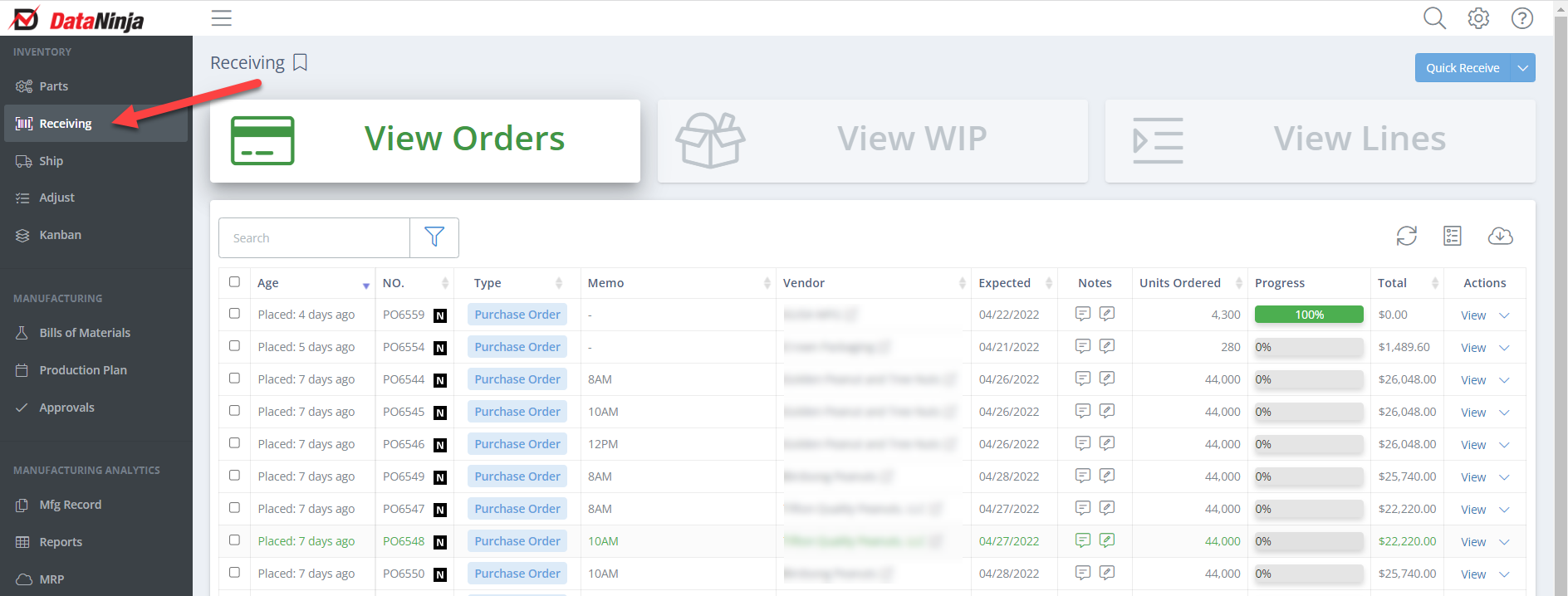This screenshot has height=596, width=1568.
Task: Check the box for PO6545 row
Action: pos(234,411)
